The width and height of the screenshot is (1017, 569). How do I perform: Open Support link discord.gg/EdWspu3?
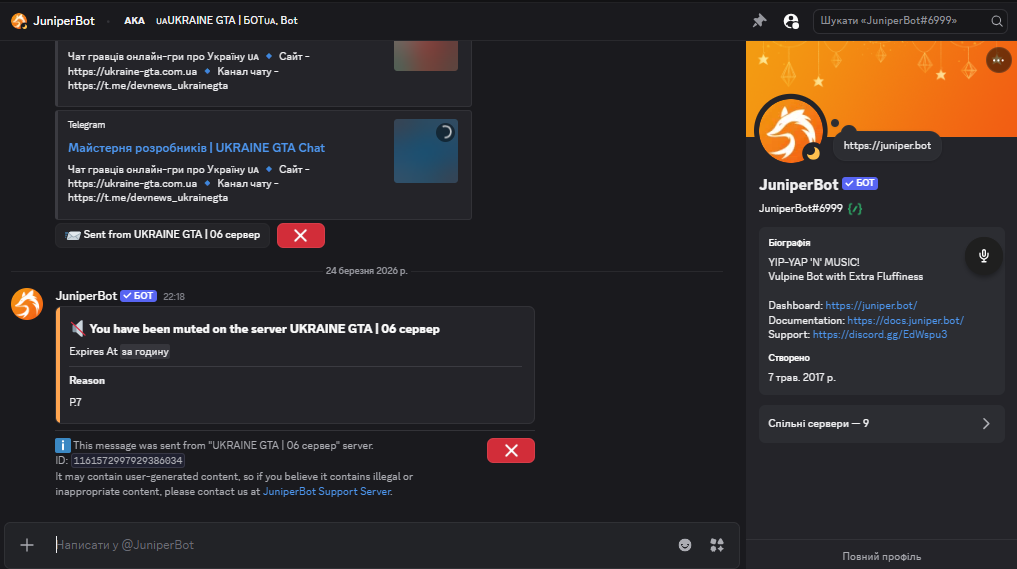point(879,334)
